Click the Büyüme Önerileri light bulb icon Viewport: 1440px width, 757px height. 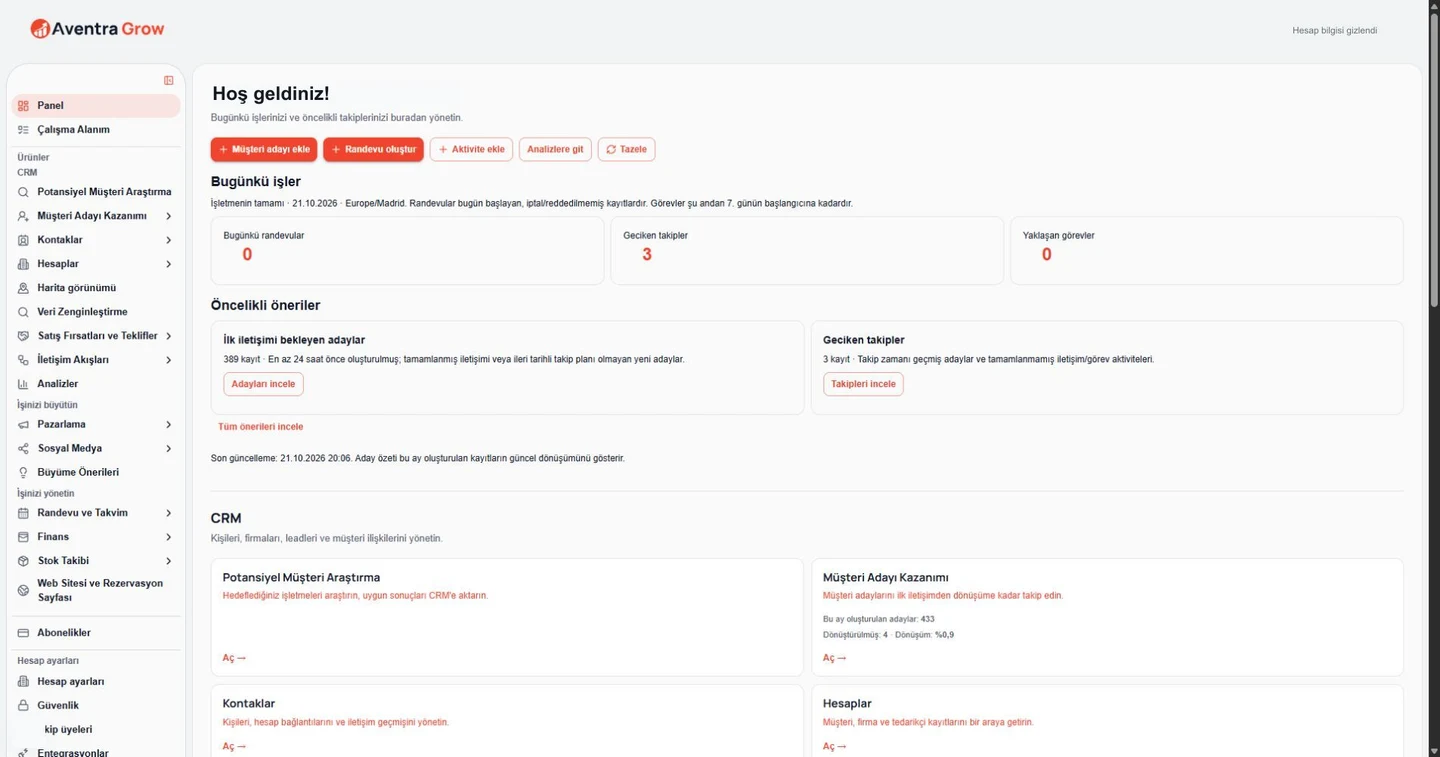pos(24,473)
